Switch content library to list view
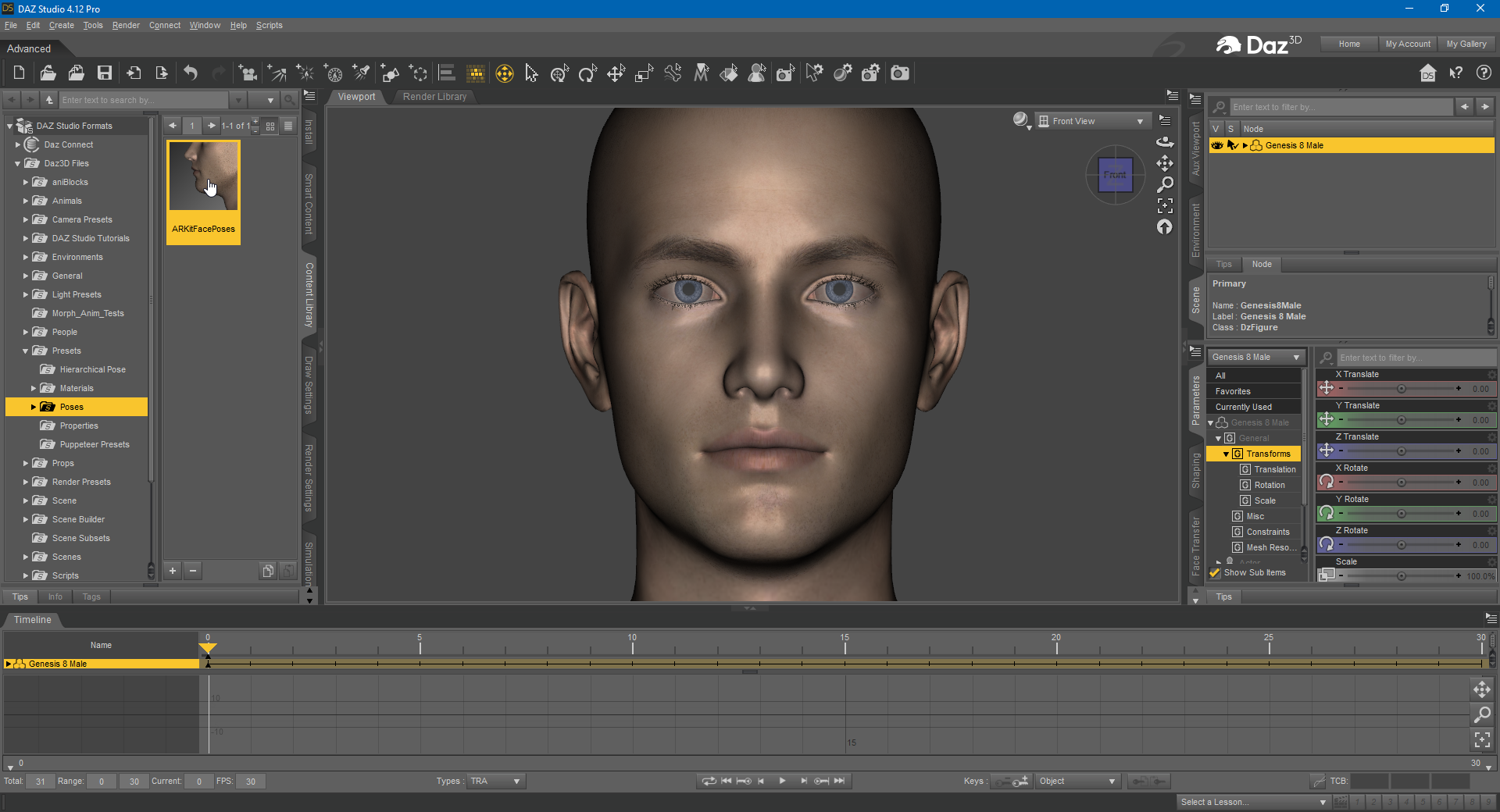 point(288,126)
